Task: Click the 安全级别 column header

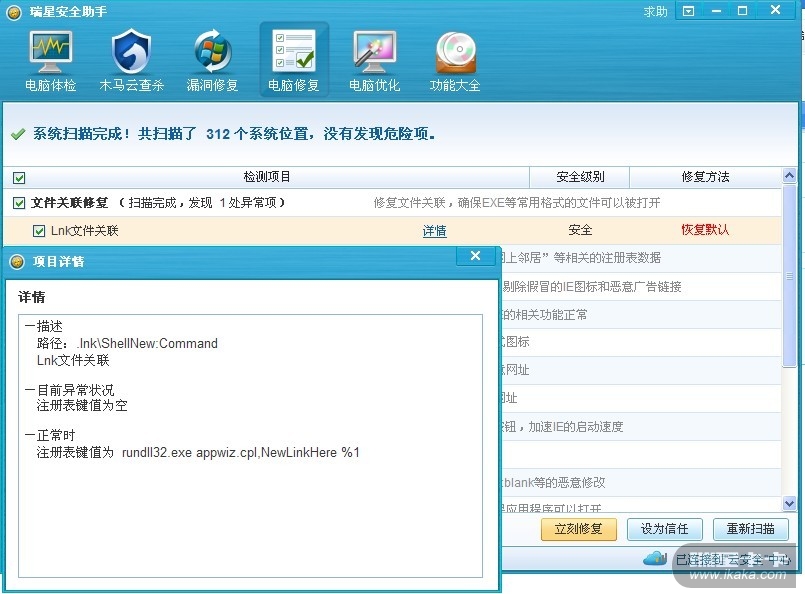Action: [580, 177]
